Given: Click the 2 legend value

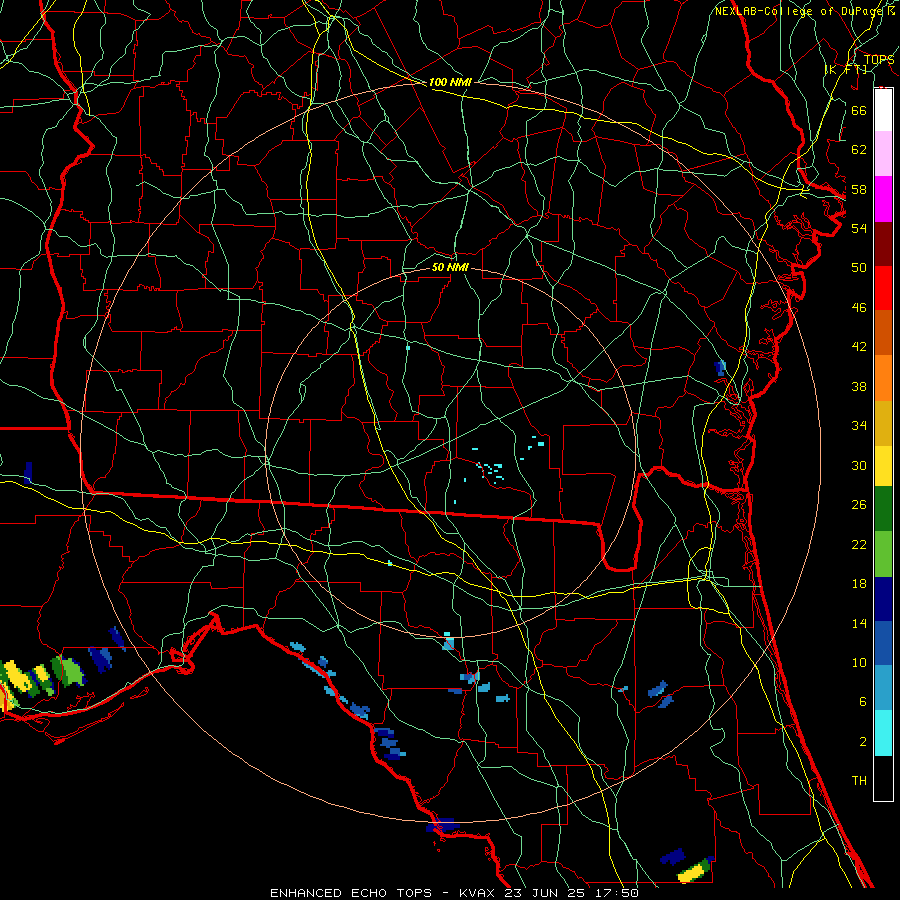Looking at the screenshot, I should point(863,742).
